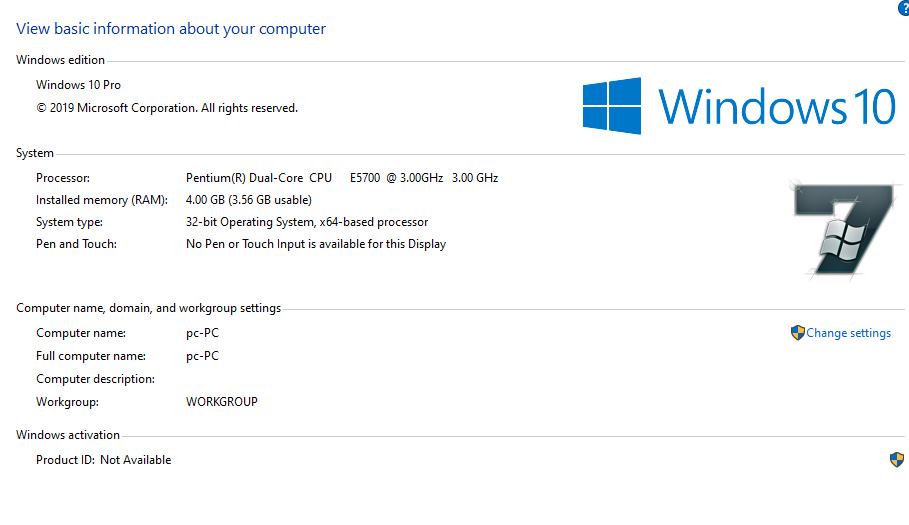This screenshot has height=525, width=909.
Task: Click the Pentium Dual-Core processor value
Action: [341, 178]
